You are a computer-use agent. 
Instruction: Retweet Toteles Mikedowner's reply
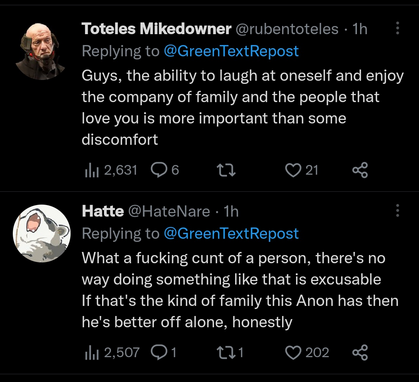pyautogui.click(x=226, y=170)
